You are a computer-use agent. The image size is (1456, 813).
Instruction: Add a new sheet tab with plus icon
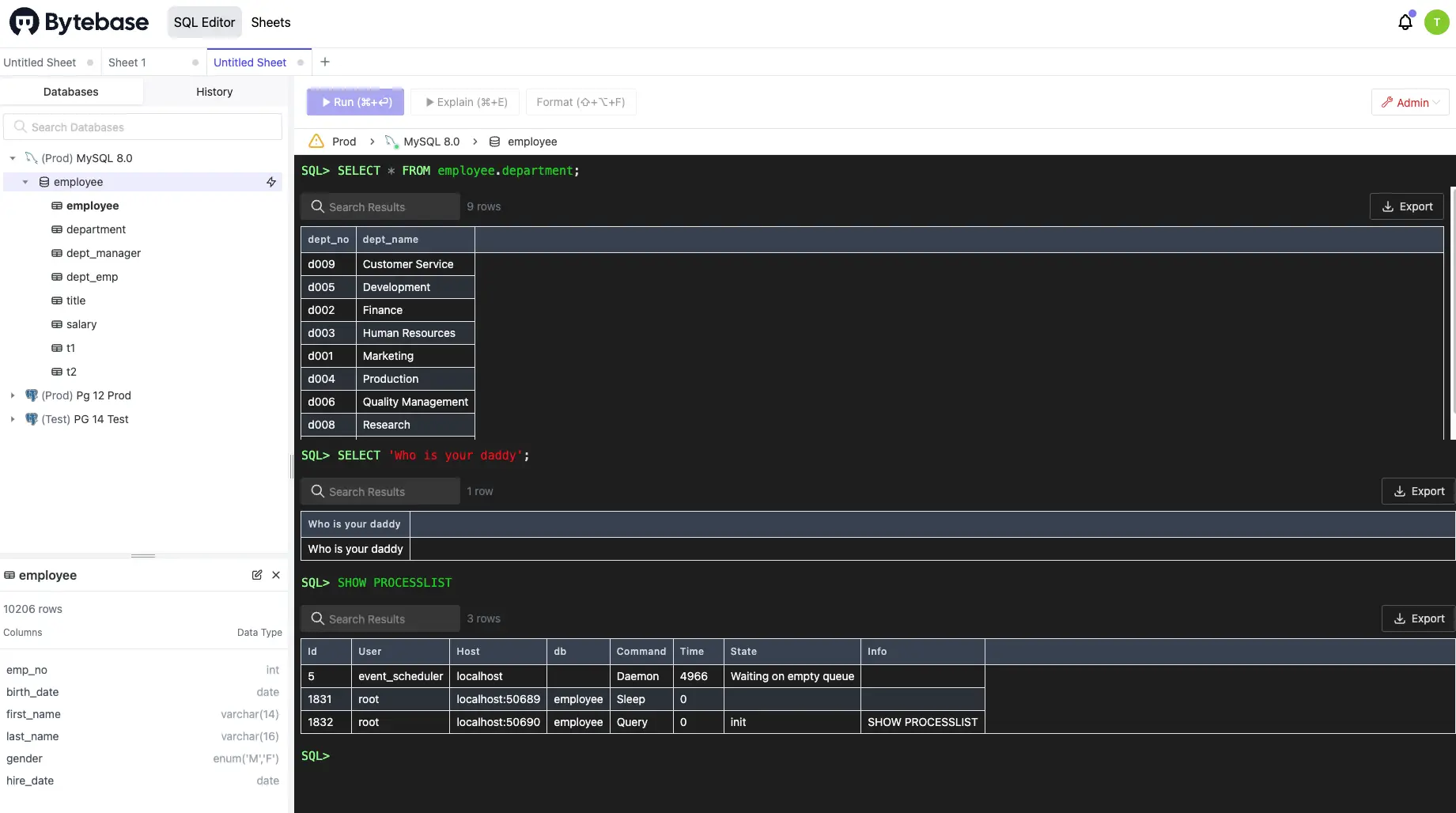(x=325, y=62)
